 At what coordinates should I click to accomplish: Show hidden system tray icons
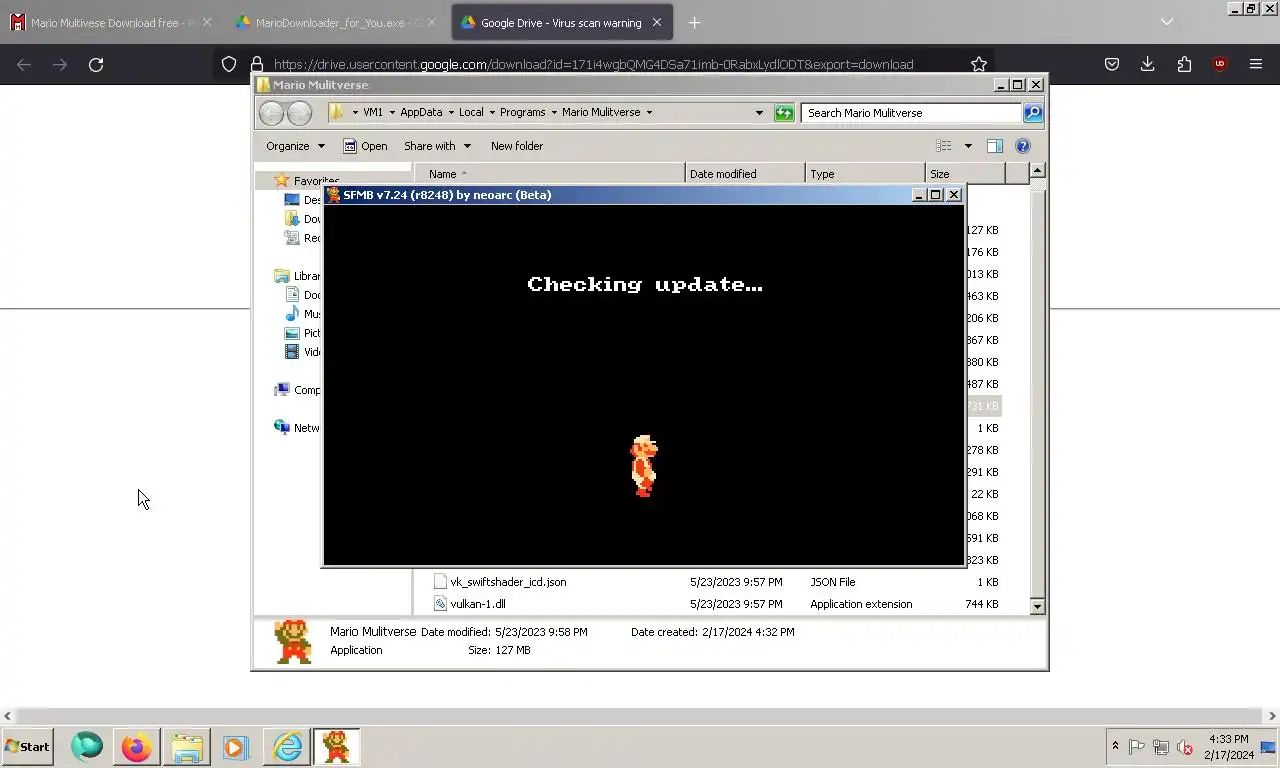[1115, 747]
